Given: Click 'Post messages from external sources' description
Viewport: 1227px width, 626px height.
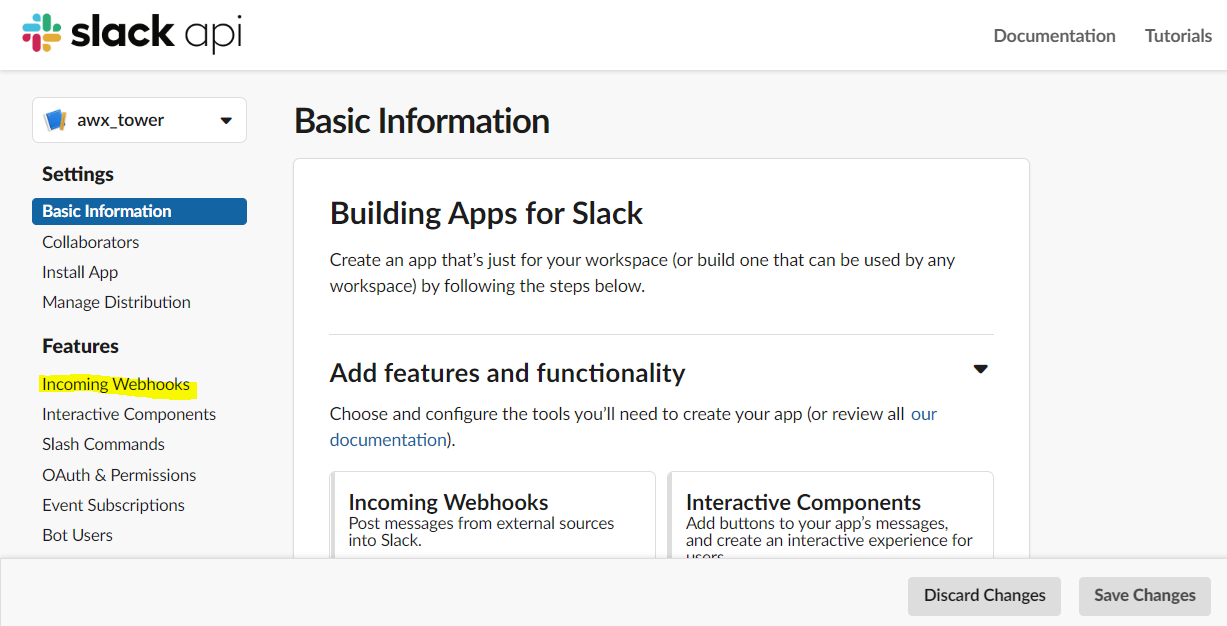Looking at the screenshot, I should pos(481,532).
